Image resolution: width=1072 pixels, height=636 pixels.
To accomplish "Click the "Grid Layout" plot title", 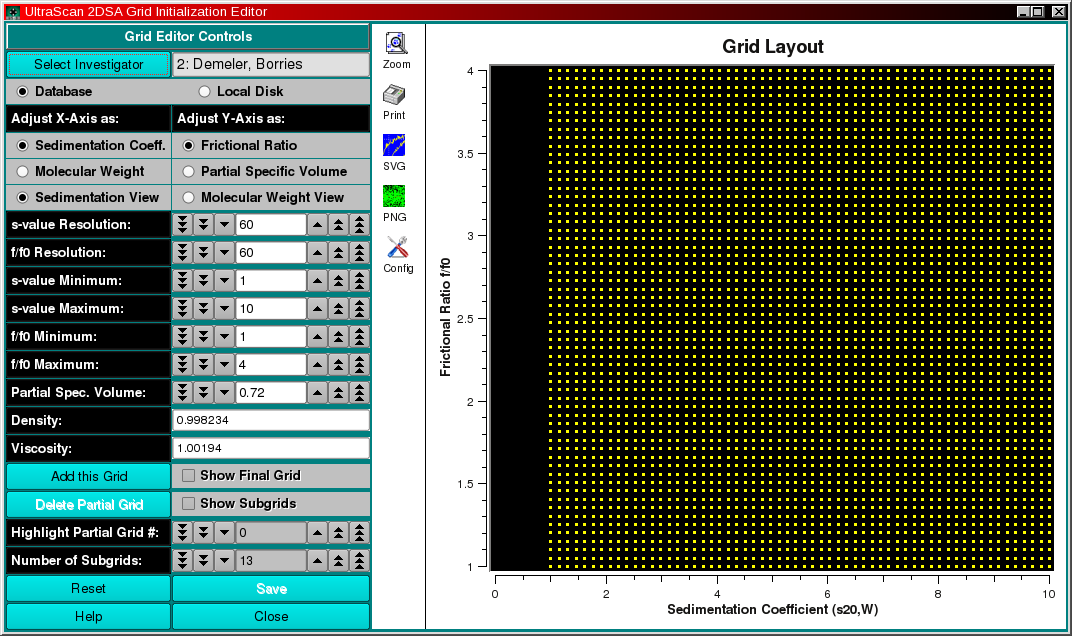I will [x=773, y=47].
